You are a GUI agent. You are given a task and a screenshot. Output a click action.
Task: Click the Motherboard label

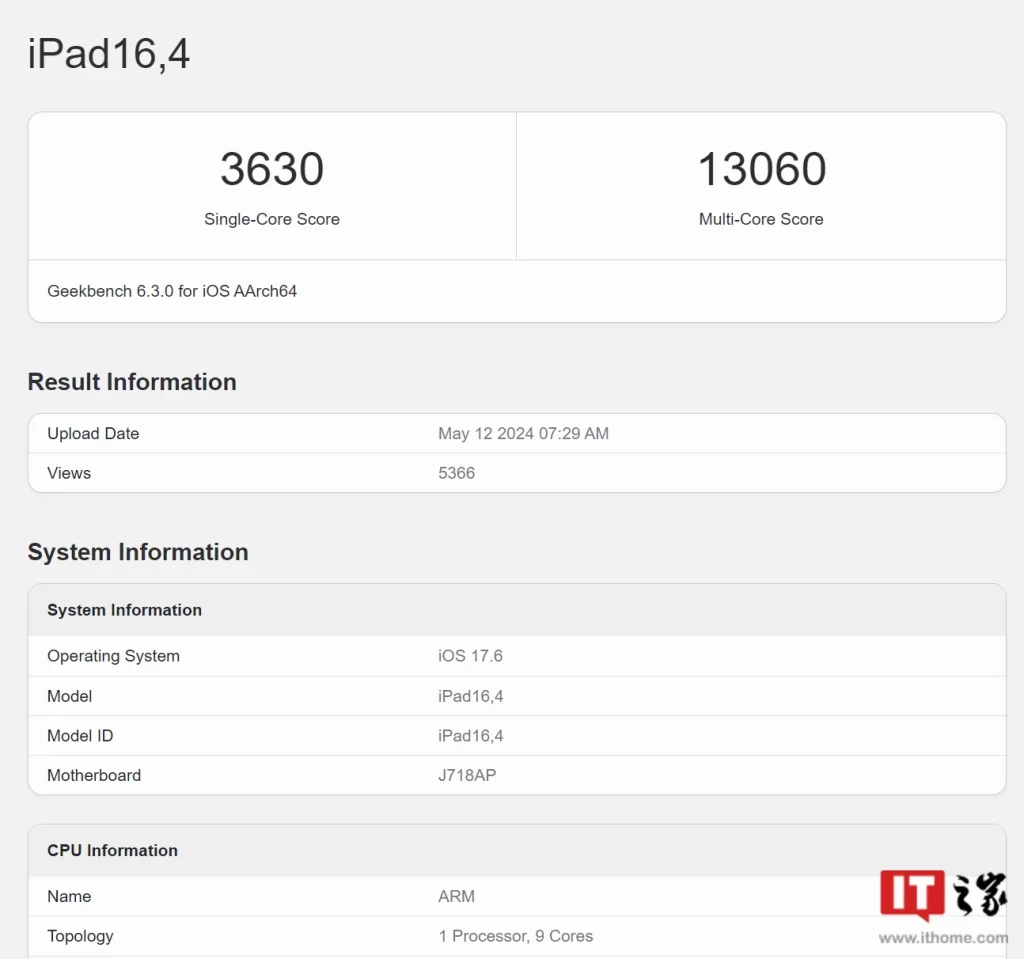[x=94, y=775]
